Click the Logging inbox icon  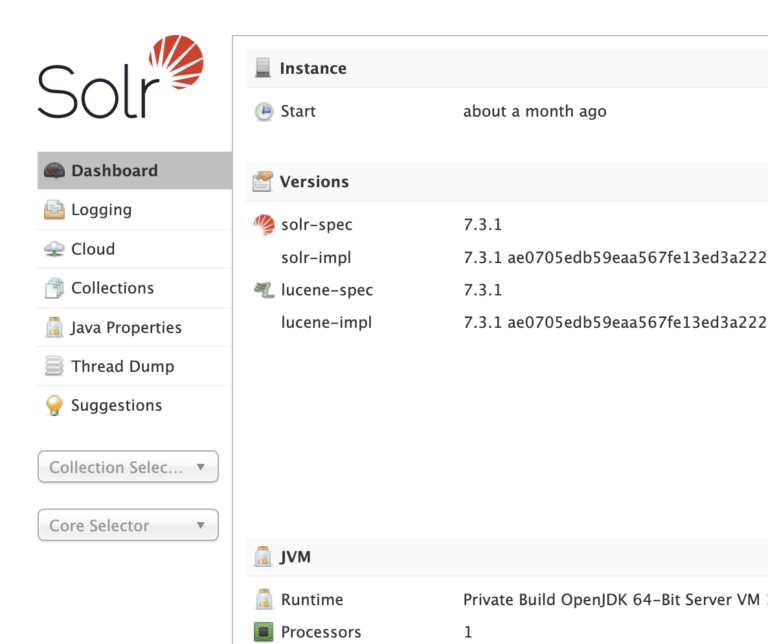[x=54, y=210]
